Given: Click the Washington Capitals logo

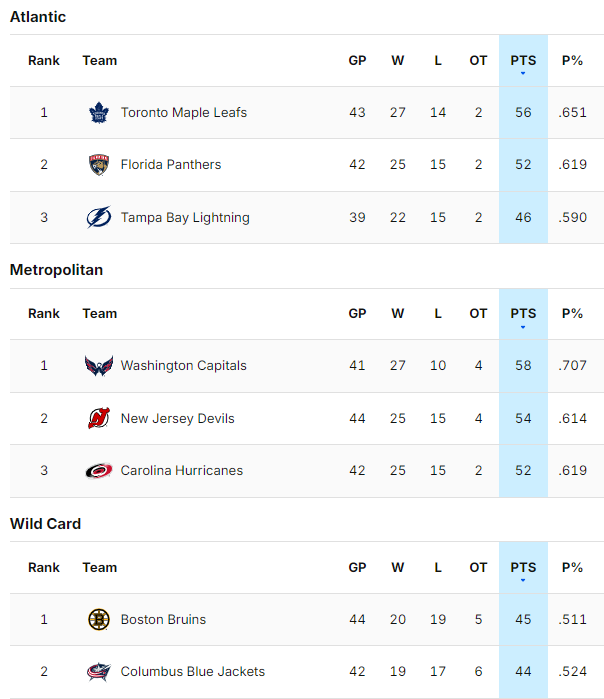Looking at the screenshot, I should tap(98, 366).
